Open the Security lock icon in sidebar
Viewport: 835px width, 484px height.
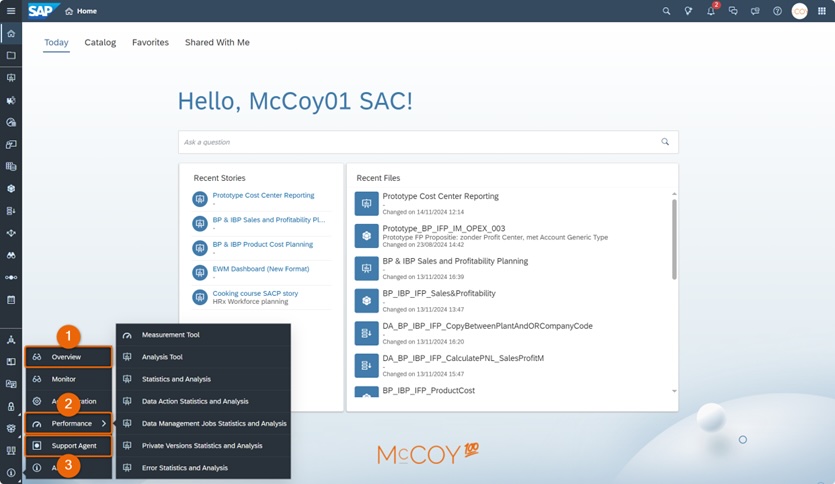click(x=11, y=406)
